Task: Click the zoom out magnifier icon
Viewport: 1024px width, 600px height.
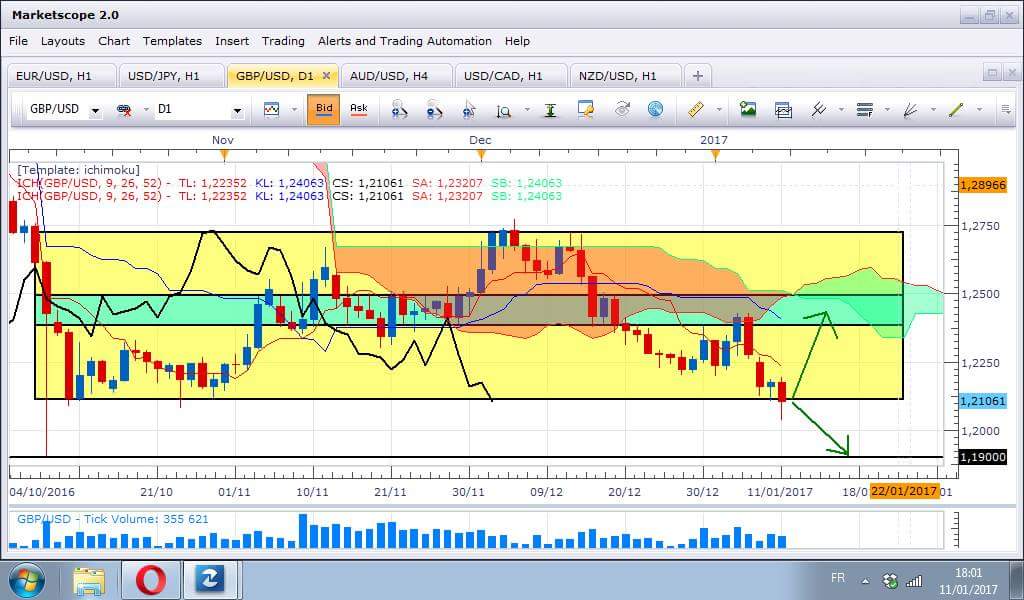Action: click(434, 110)
